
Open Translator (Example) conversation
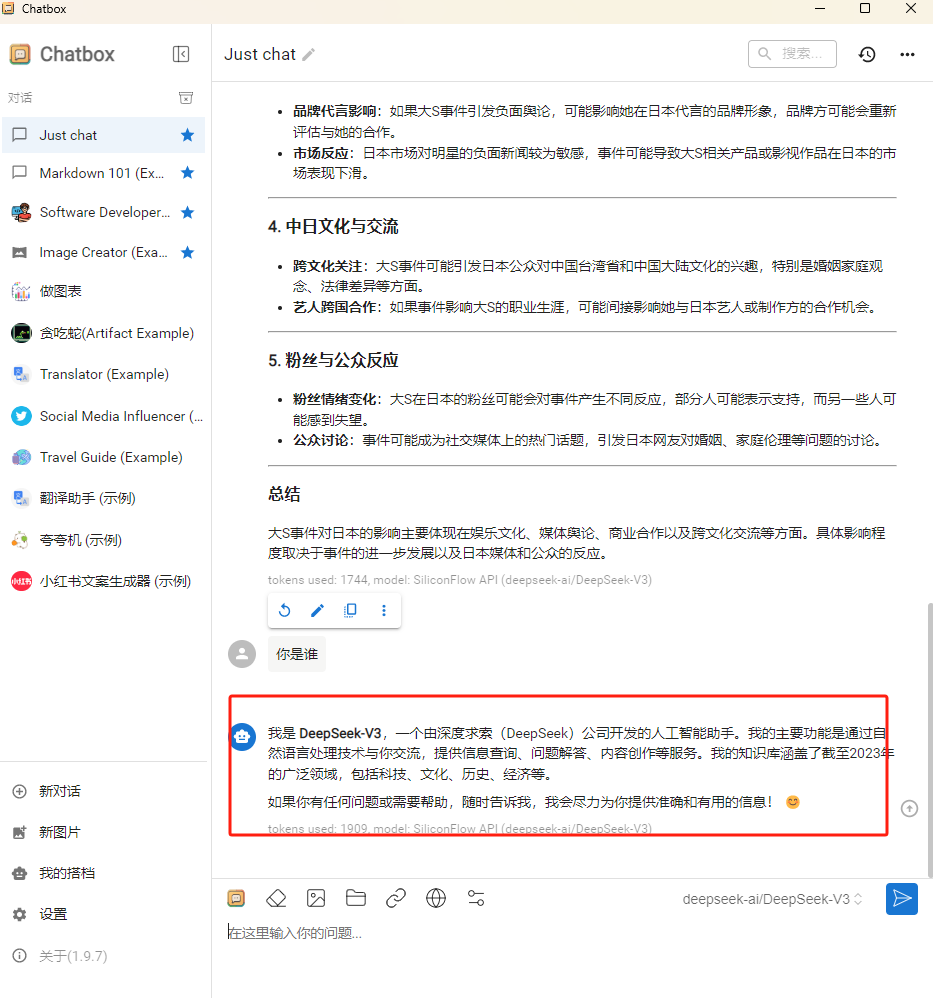pyautogui.click(x=103, y=374)
